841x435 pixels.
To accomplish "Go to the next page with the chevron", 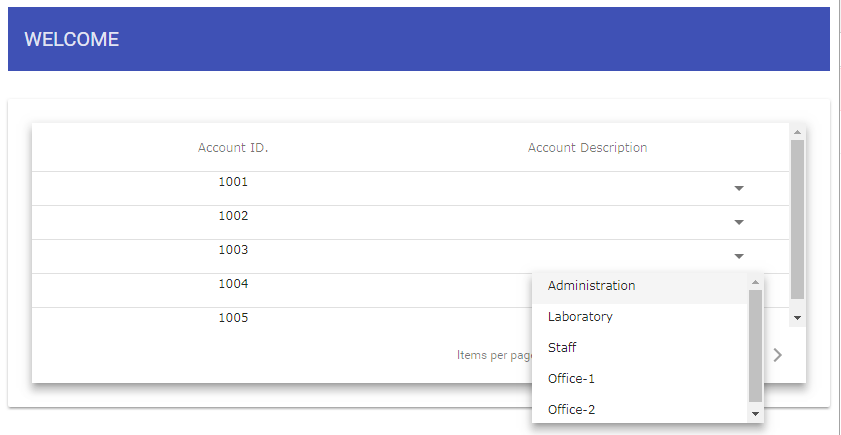I will pos(778,354).
